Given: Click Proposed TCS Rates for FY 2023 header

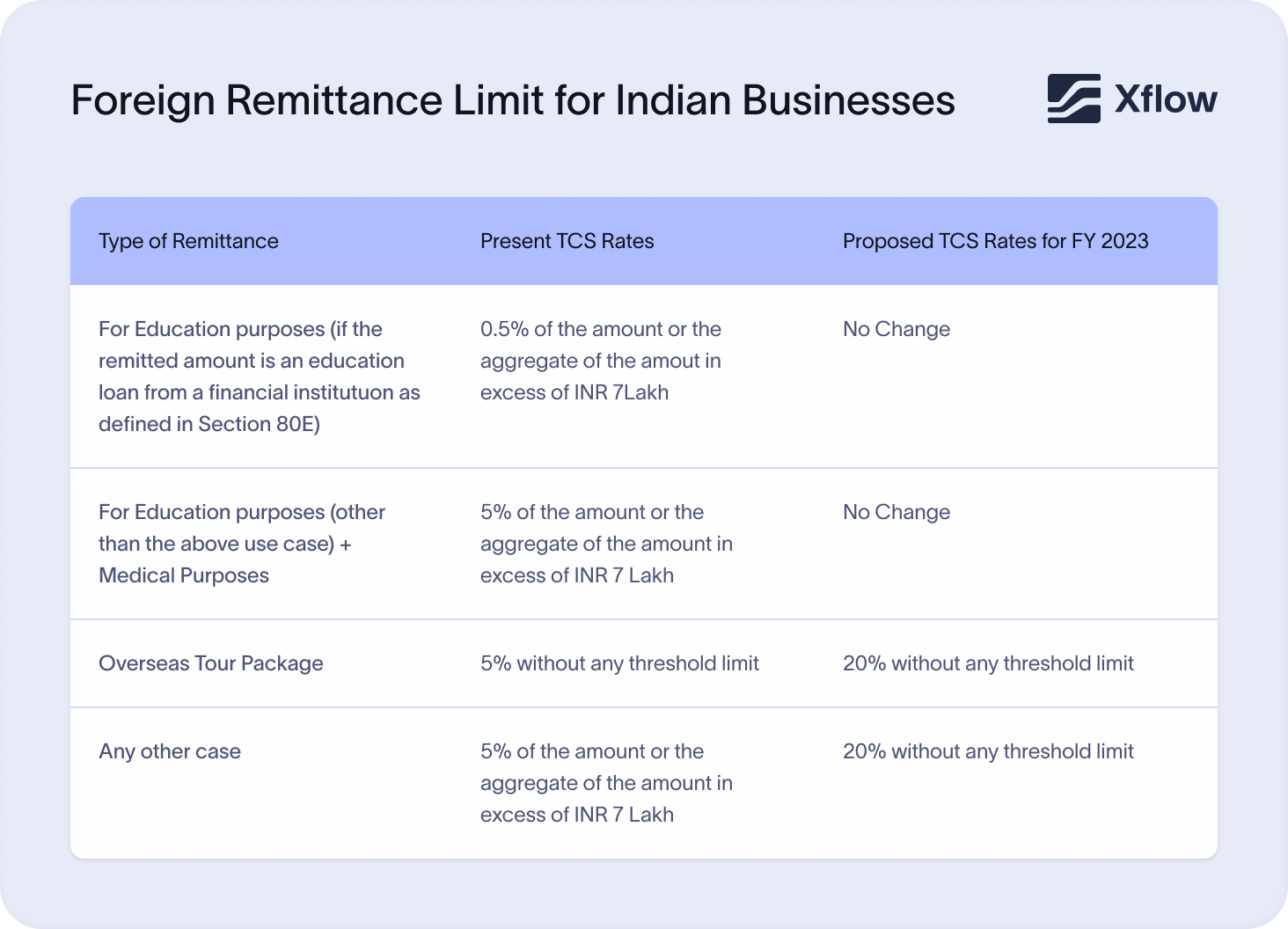Looking at the screenshot, I should coord(995,241).
